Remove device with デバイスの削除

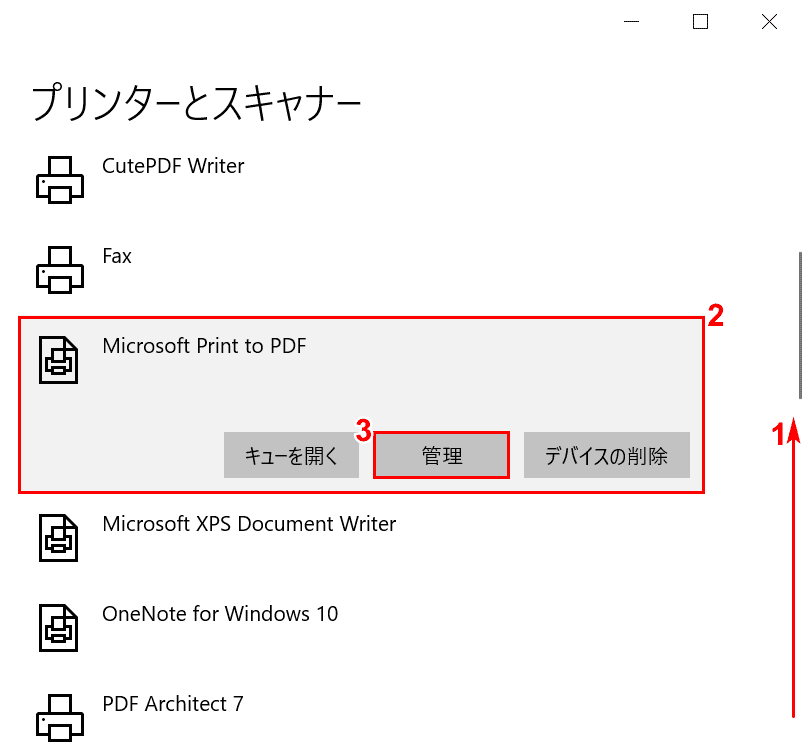point(606,455)
